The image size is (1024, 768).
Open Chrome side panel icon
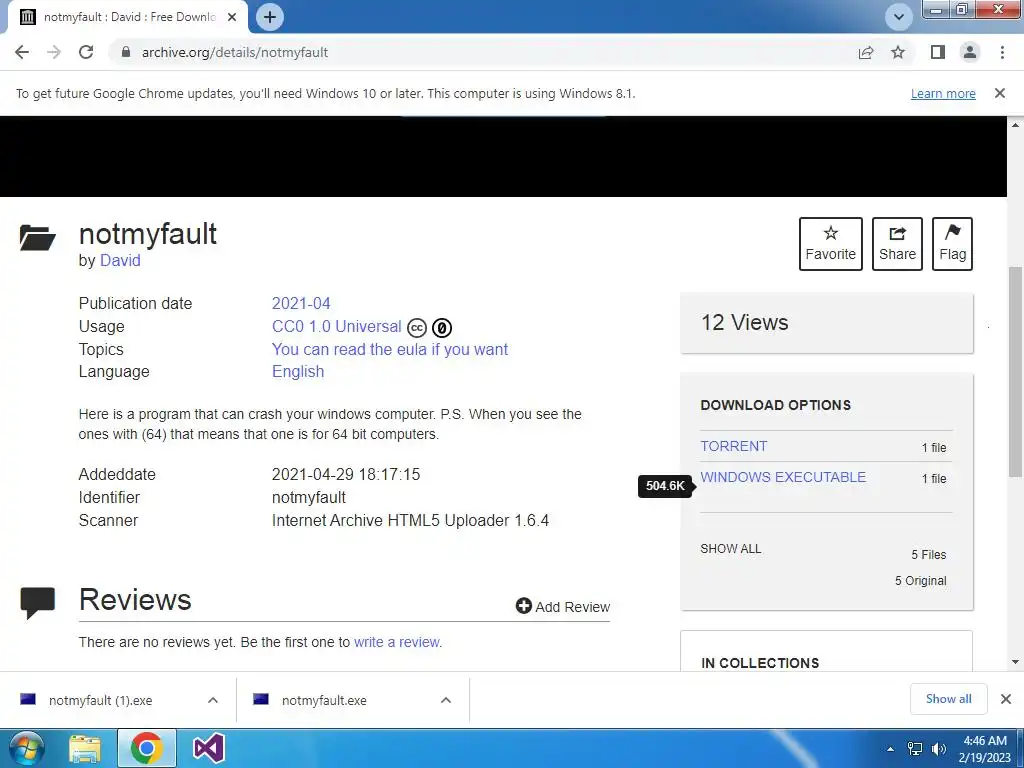coord(938,52)
